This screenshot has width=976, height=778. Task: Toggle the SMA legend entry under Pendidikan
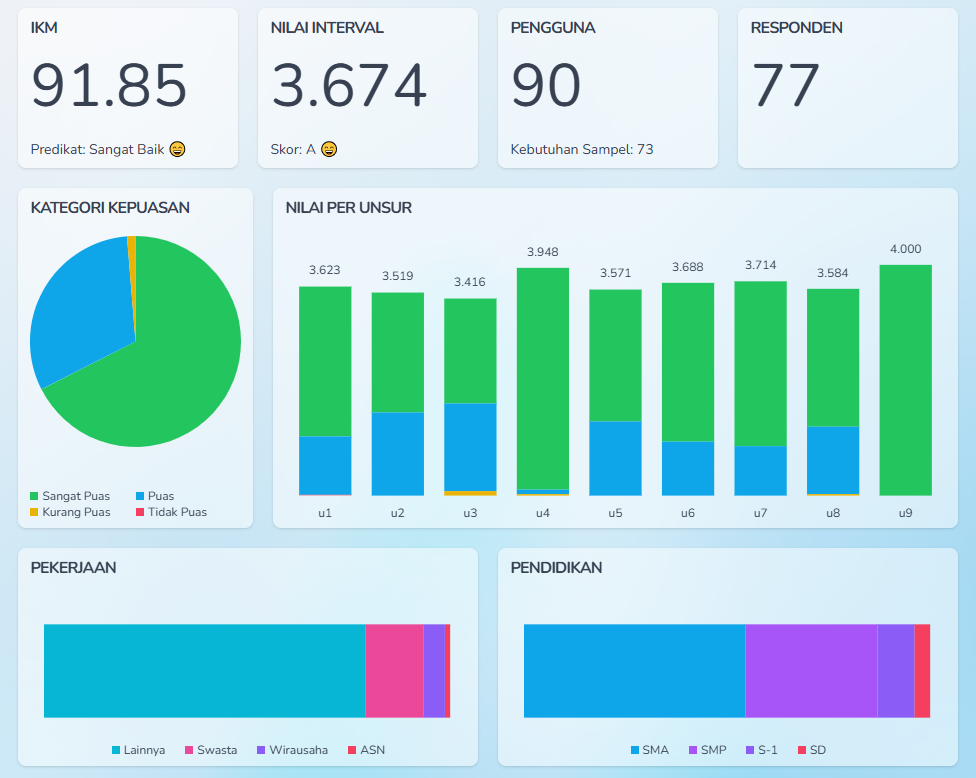[x=648, y=750]
